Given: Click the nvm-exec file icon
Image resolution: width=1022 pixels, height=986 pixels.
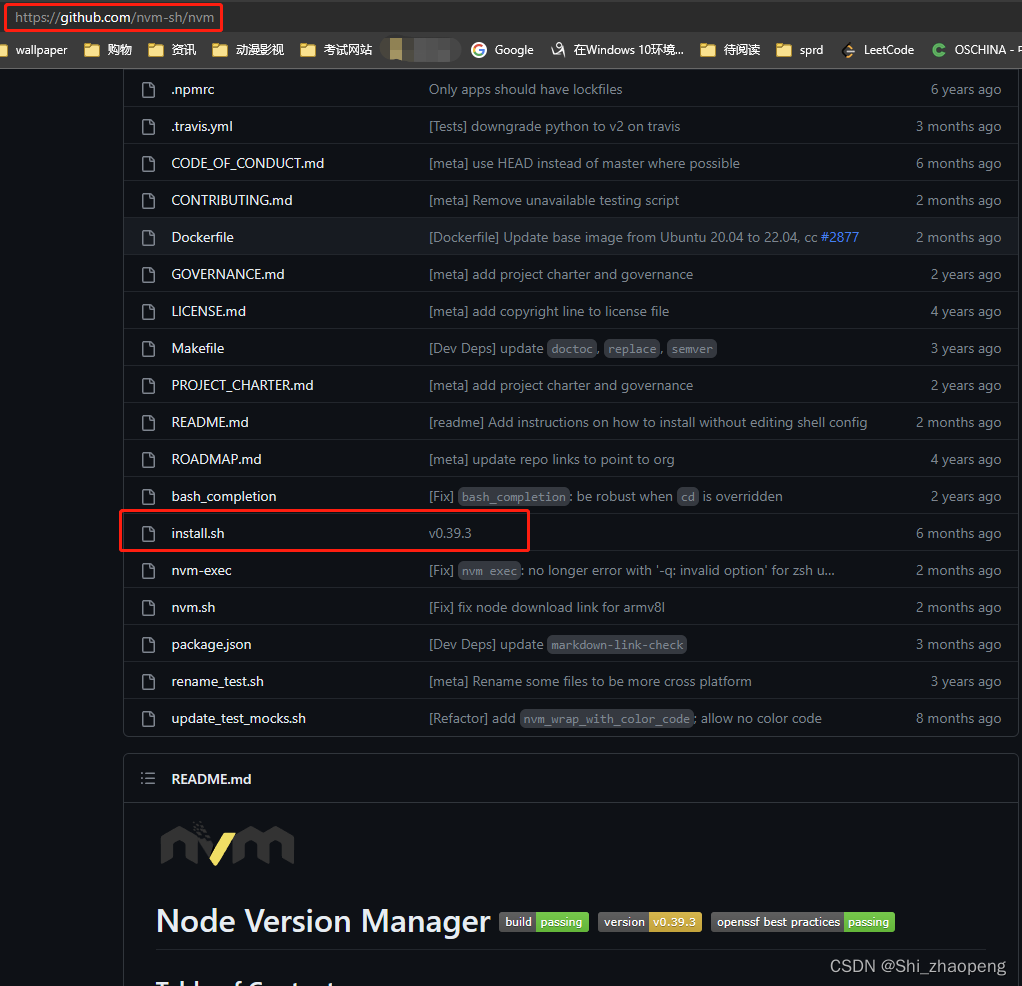Looking at the screenshot, I should [x=149, y=571].
